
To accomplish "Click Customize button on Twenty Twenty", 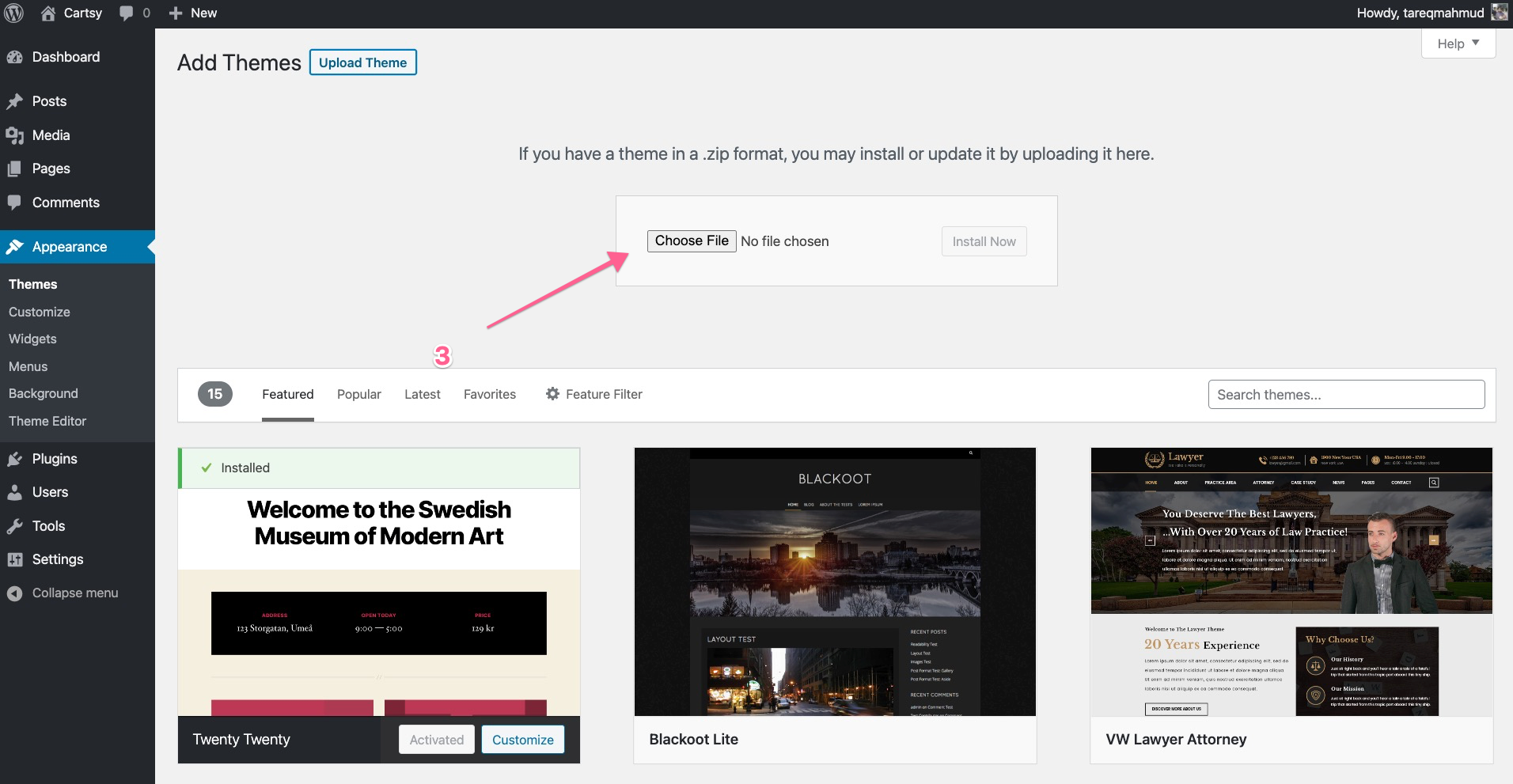I will click(x=523, y=740).
